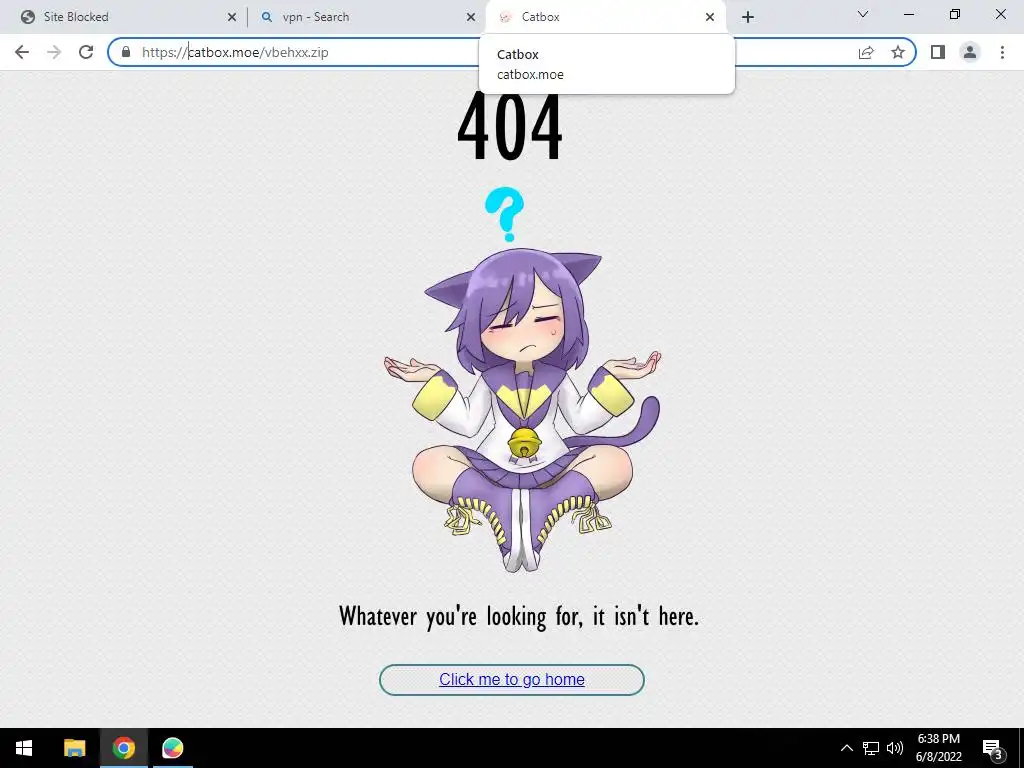Screen dimensions: 1024x768
Task: Select the Catbox tab
Action: pos(606,17)
